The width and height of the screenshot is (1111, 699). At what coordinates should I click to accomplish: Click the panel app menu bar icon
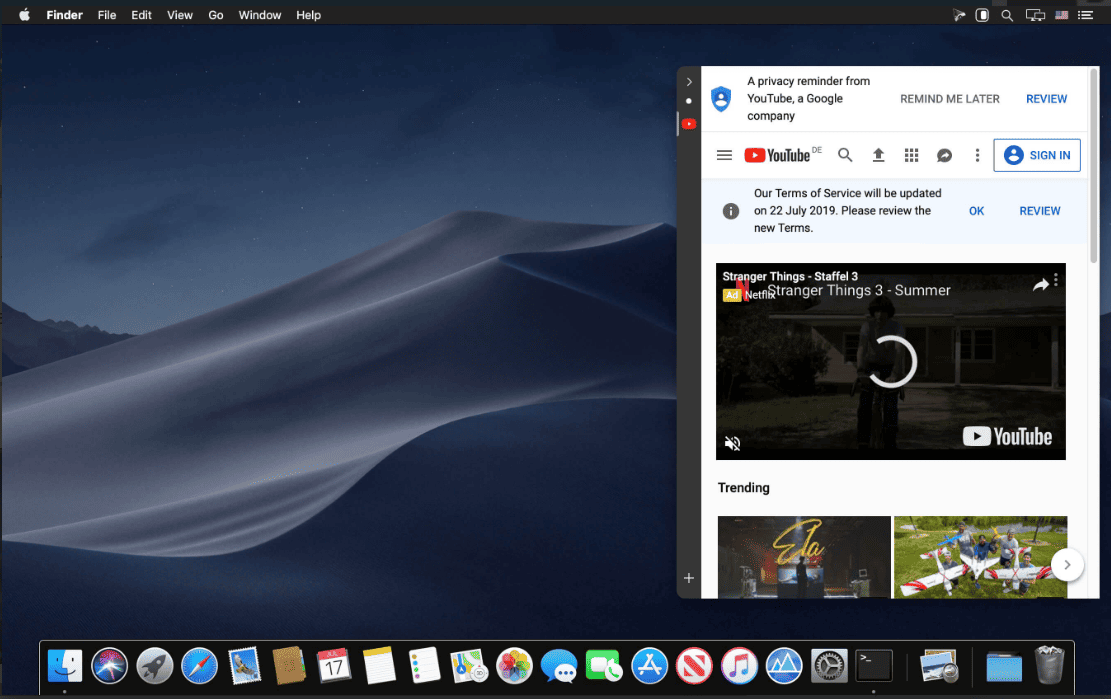[982, 15]
